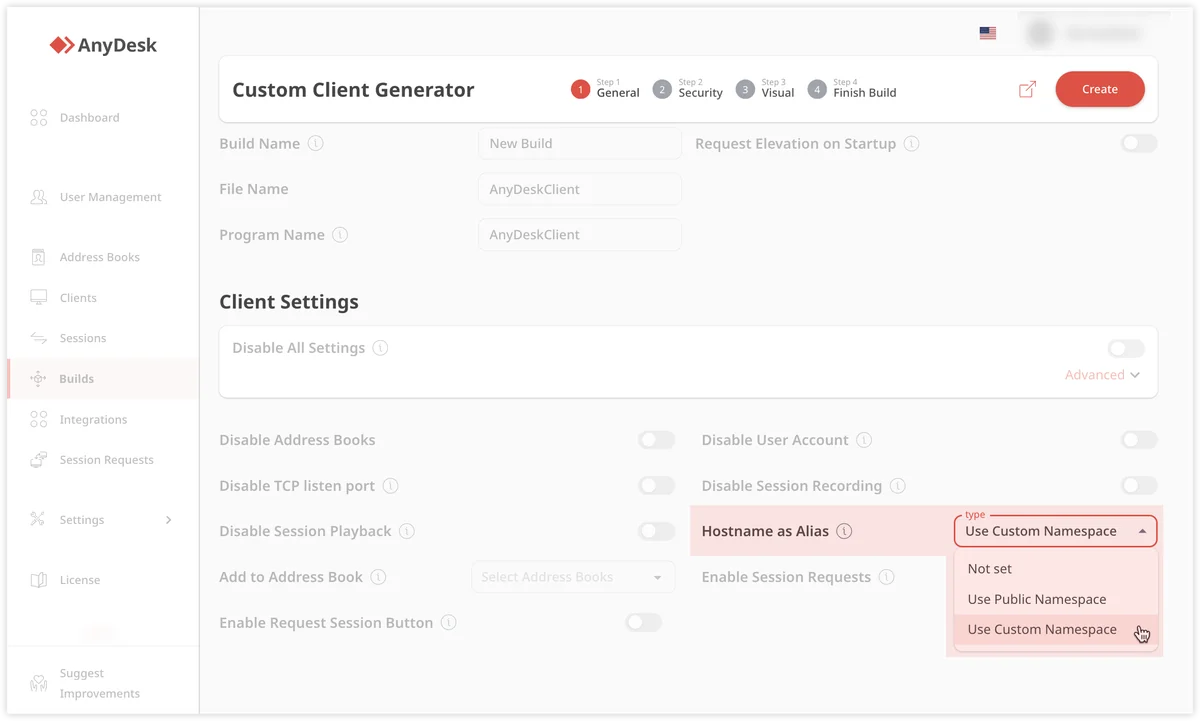Image resolution: width=1200 pixels, height=721 pixels.
Task: Expand the Advanced settings chevron
Action: click(1135, 375)
